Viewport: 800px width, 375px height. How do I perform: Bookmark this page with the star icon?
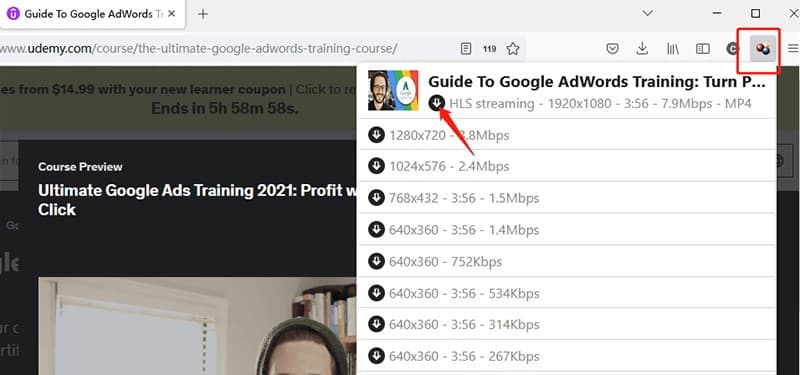[513, 49]
